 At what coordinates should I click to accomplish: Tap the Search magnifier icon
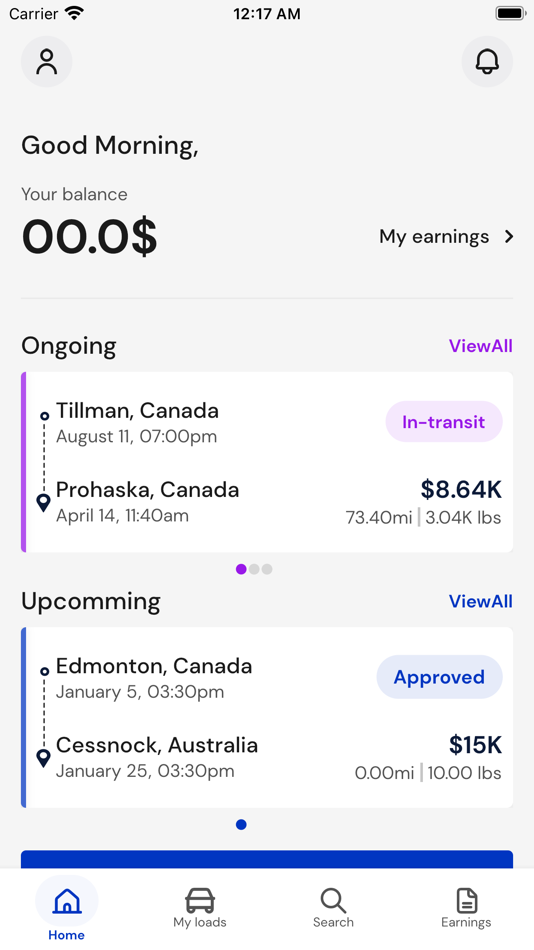(333, 900)
